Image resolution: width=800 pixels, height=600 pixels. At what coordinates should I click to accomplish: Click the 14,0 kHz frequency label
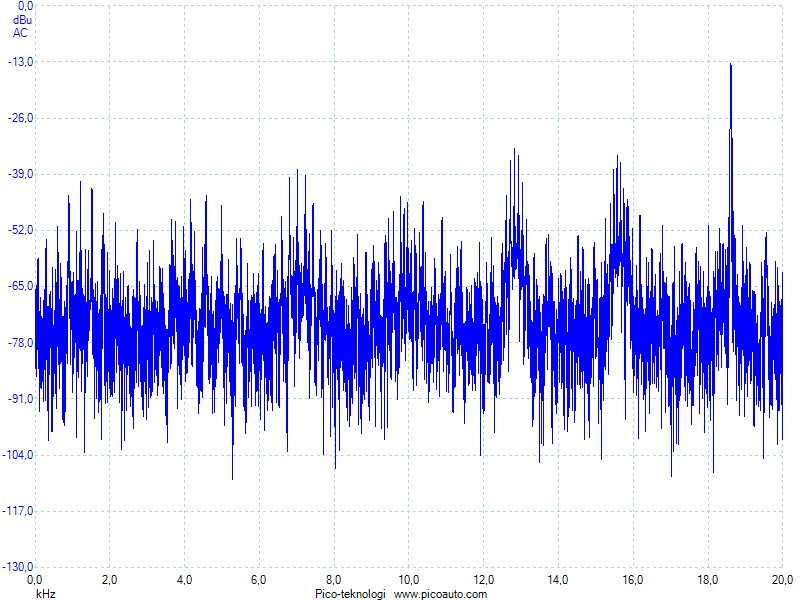[x=558, y=580]
